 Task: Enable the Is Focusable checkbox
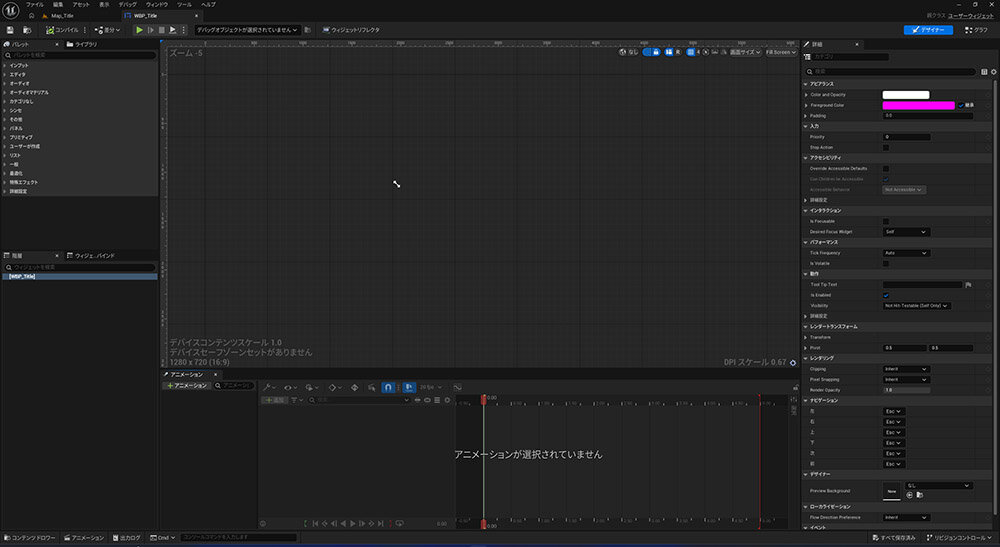click(886, 221)
